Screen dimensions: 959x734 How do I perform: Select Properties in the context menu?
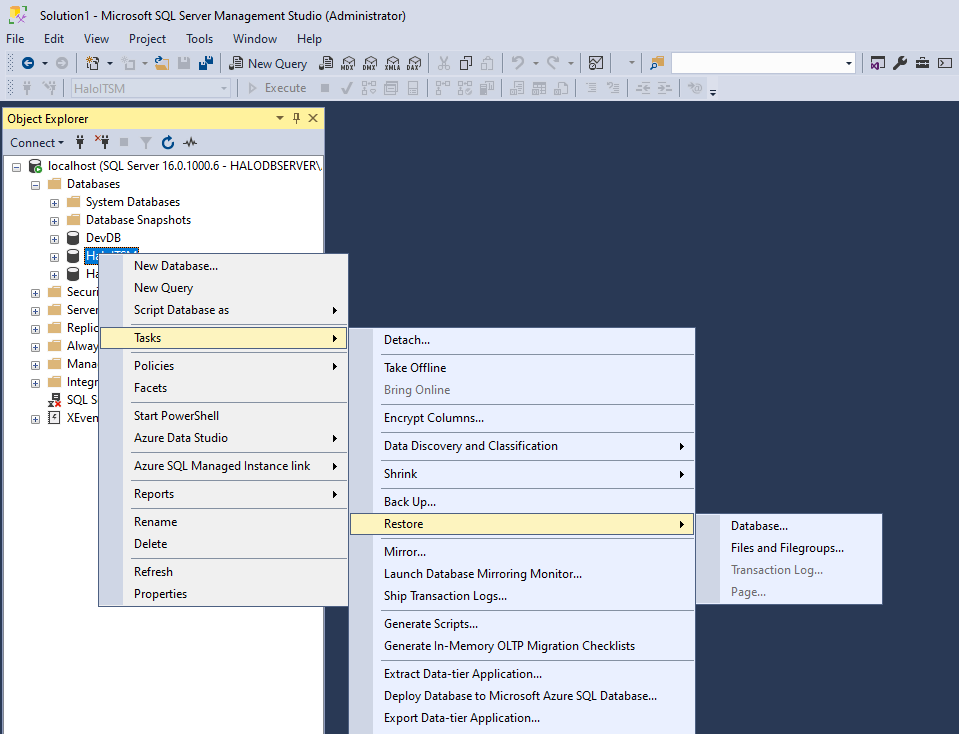tap(224, 594)
